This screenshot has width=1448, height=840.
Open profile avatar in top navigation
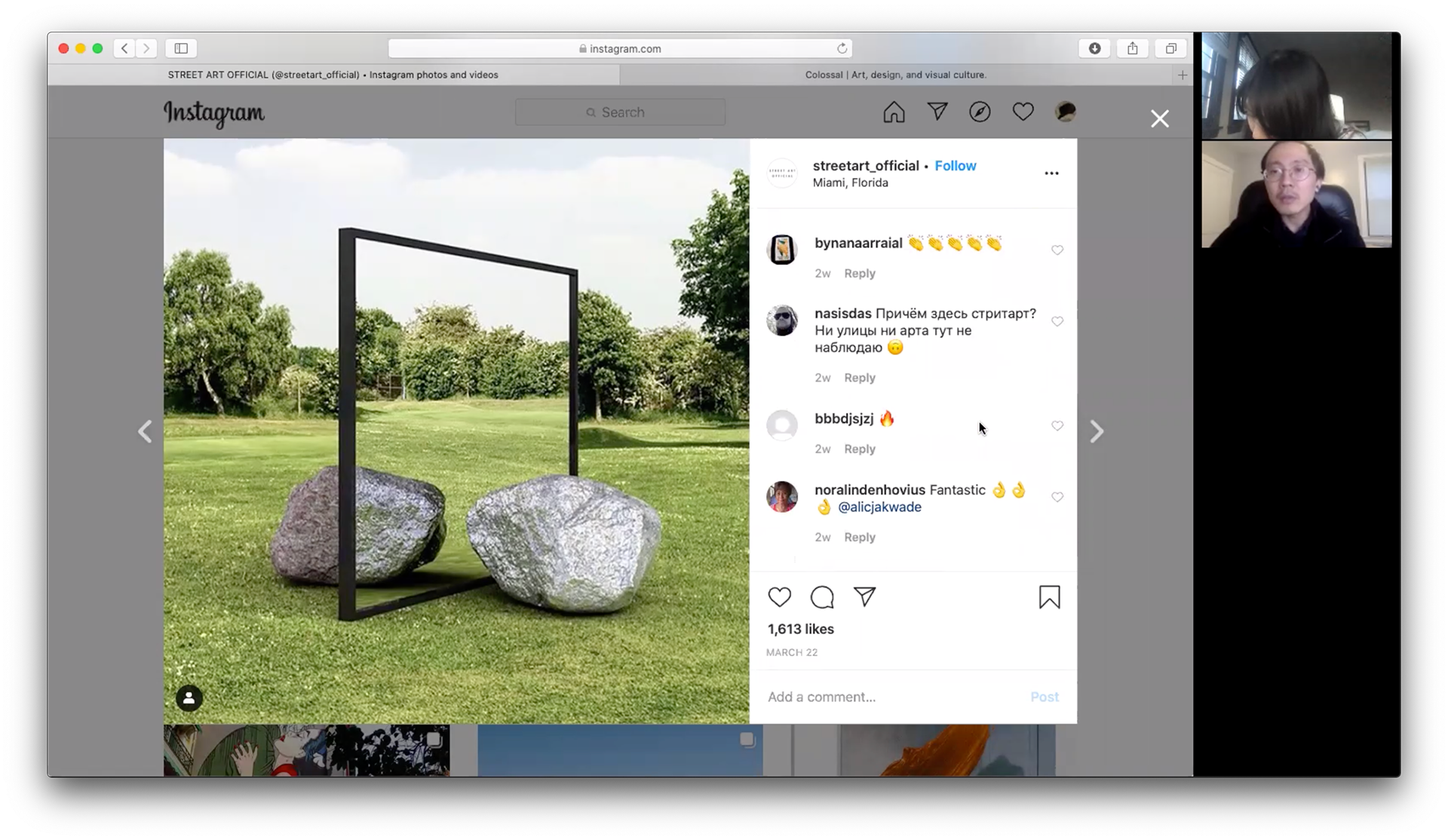click(x=1066, y=112)
